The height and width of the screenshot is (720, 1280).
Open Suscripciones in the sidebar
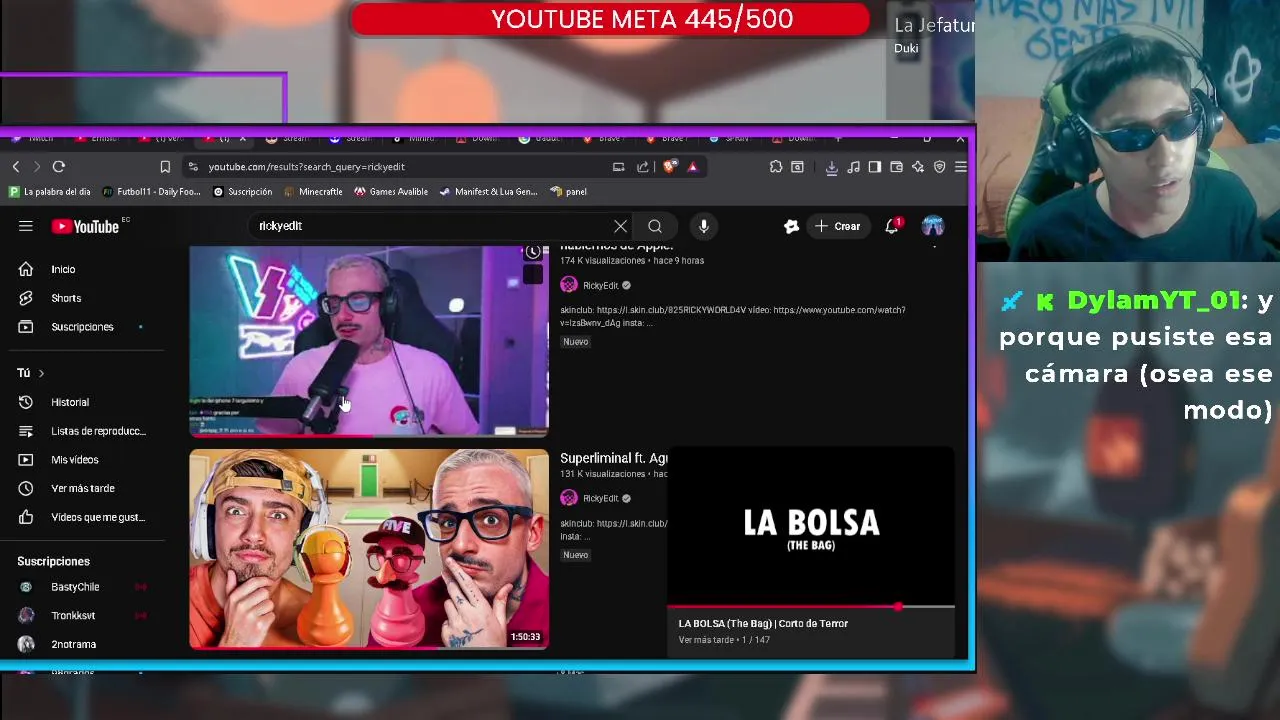tap(82, 327)
